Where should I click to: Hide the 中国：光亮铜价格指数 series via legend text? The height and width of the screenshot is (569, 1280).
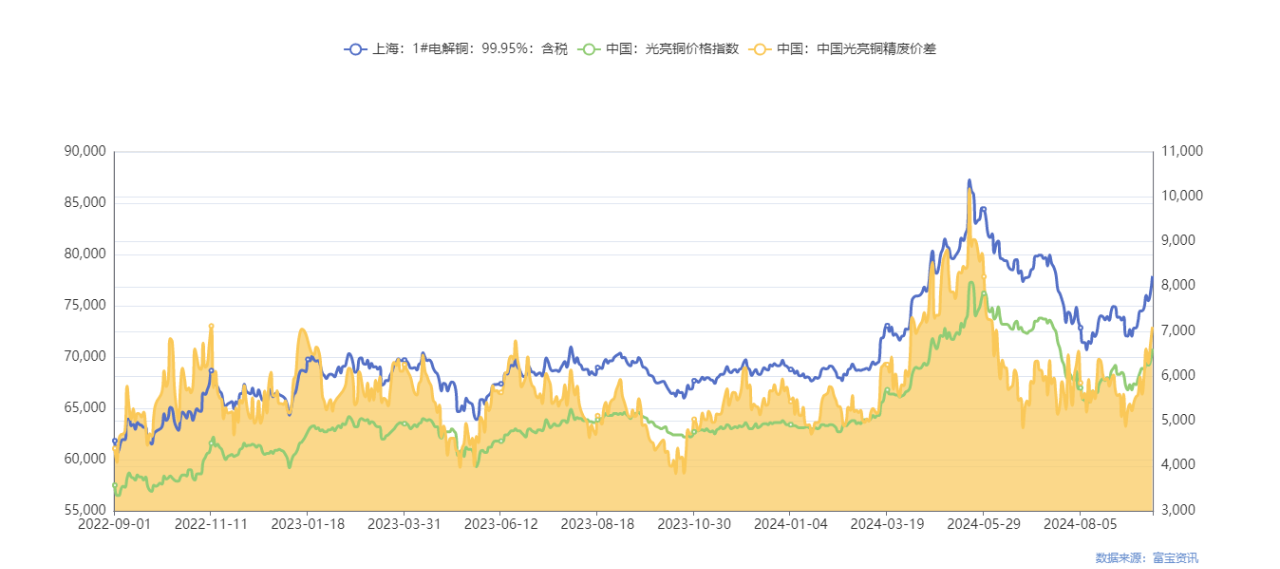tap(672, 48)
